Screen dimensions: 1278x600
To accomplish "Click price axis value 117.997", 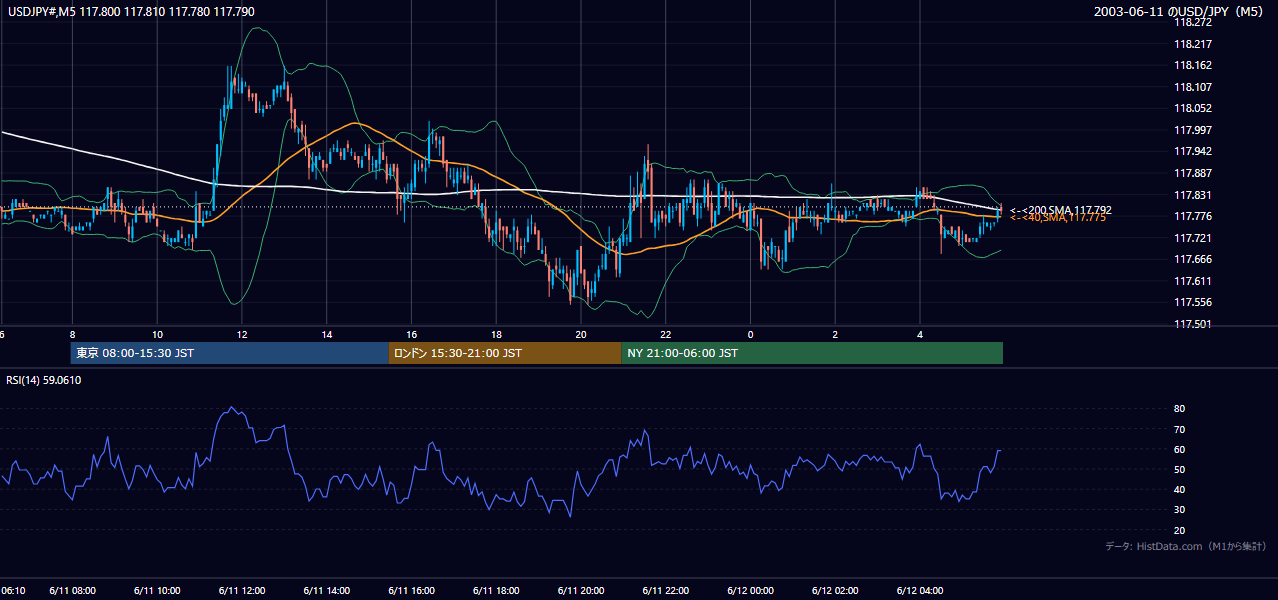I will 1191,130.
